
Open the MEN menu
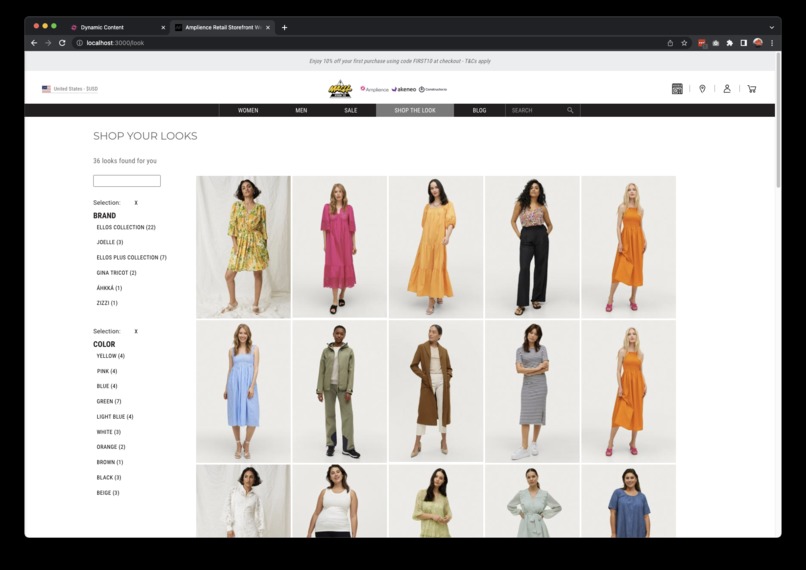[301, 110]
